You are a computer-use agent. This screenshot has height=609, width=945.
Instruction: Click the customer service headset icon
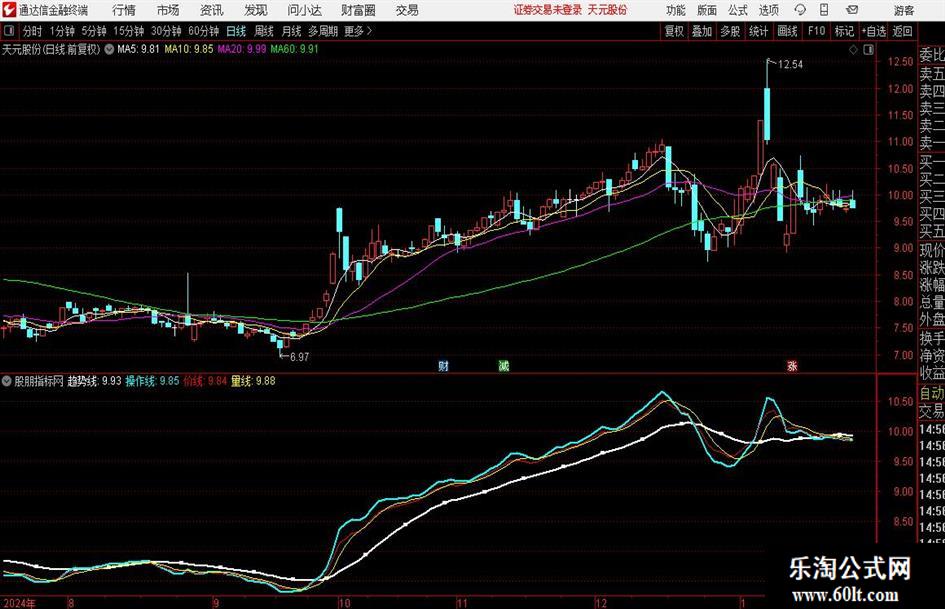[x=800, y=10]
